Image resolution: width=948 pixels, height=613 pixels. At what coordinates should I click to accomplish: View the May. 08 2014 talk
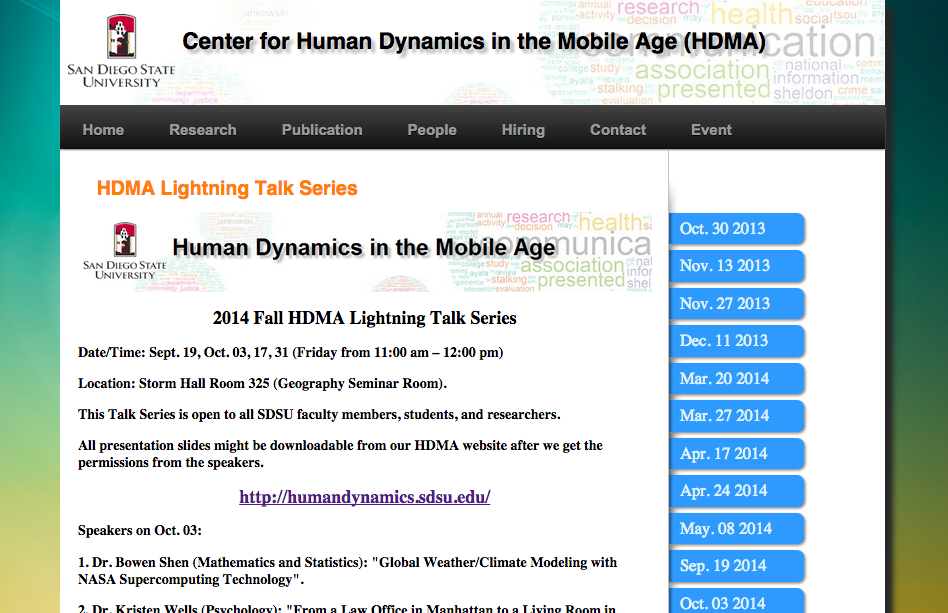pyautogui.click(x=736, y=528)
